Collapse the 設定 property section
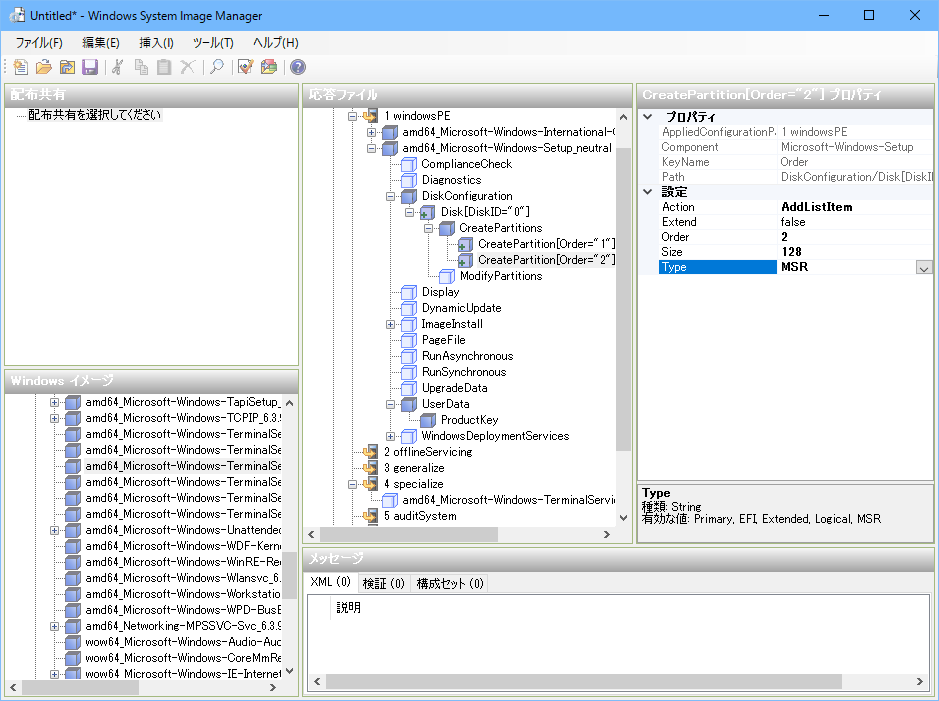The image size is (939, 701). point(647,192)
